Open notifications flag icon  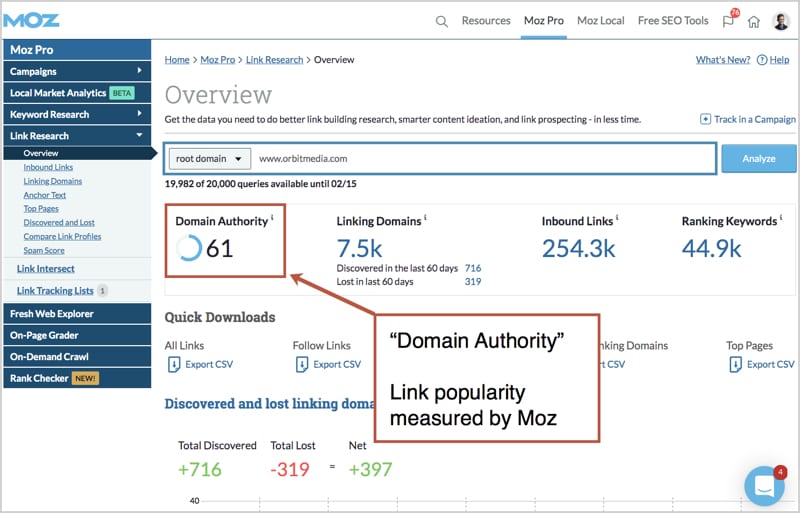coord(729,21)
